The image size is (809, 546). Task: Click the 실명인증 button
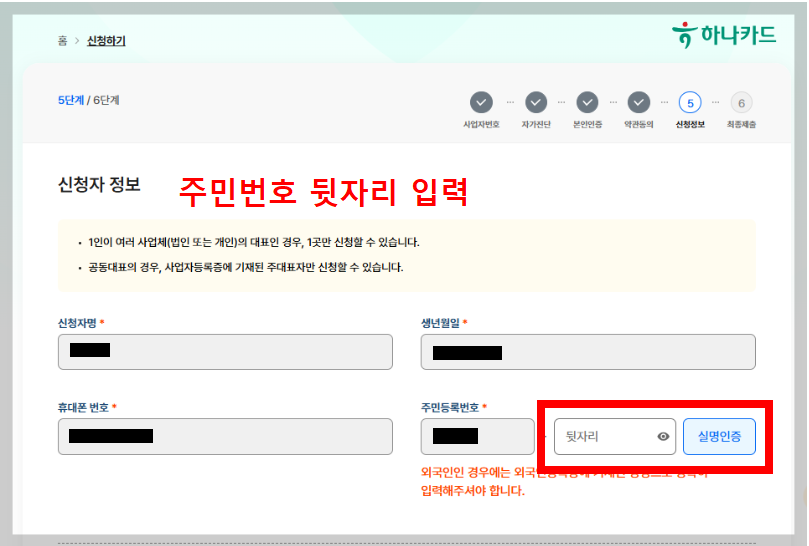pyautogui.click(x=719, y=437)
